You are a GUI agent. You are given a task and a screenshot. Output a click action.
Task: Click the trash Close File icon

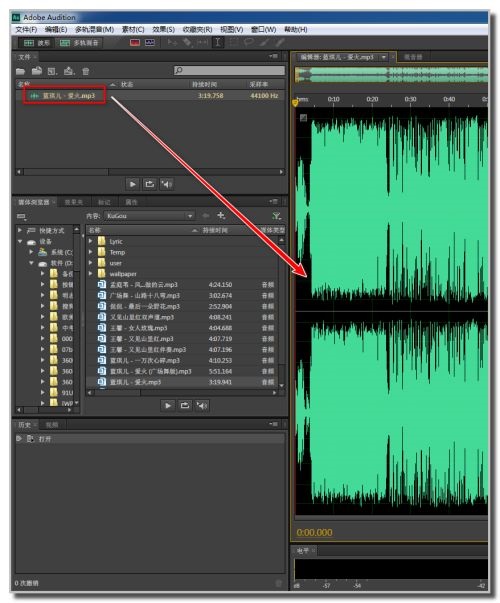click(x=85, y=71)
